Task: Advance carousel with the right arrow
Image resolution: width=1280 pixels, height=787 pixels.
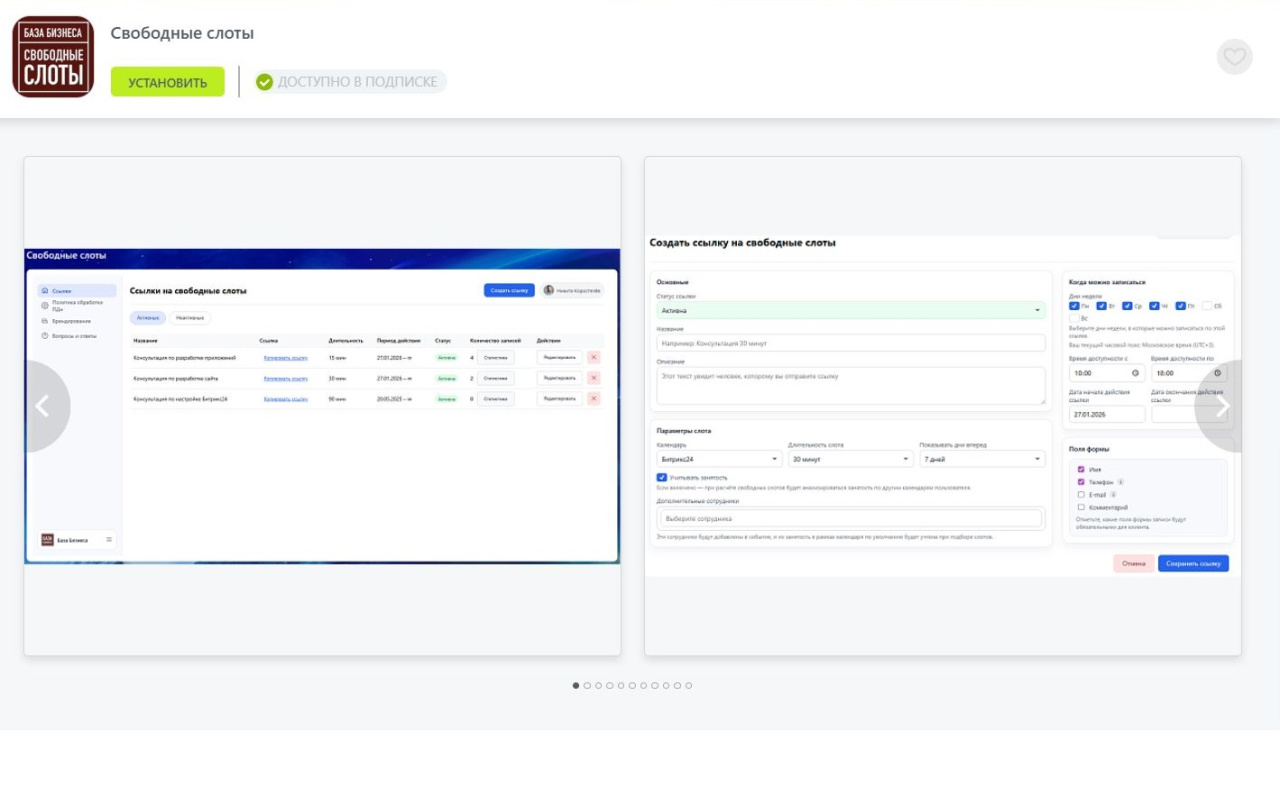Action: pos(1220,406)
